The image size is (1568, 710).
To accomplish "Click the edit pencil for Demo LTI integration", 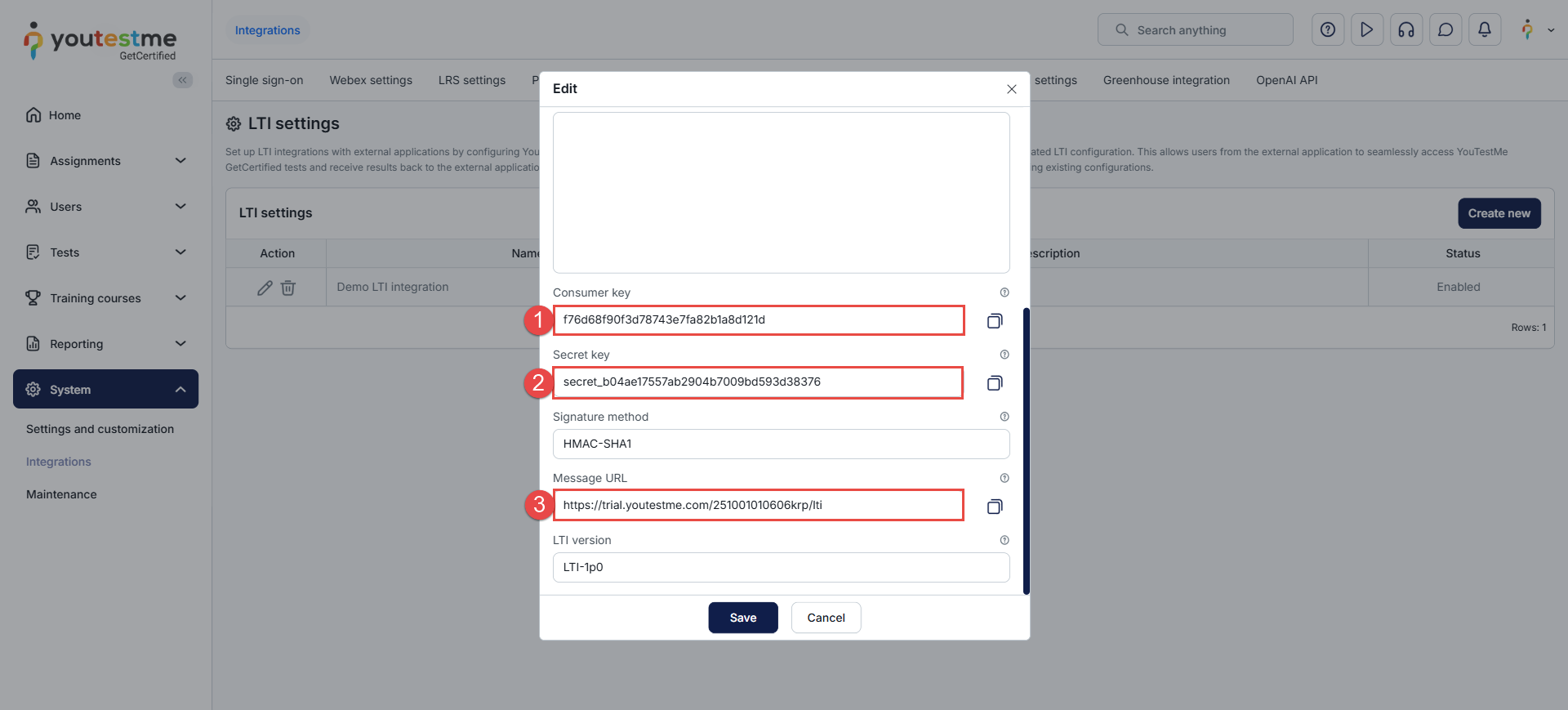I will click(265, 288).
